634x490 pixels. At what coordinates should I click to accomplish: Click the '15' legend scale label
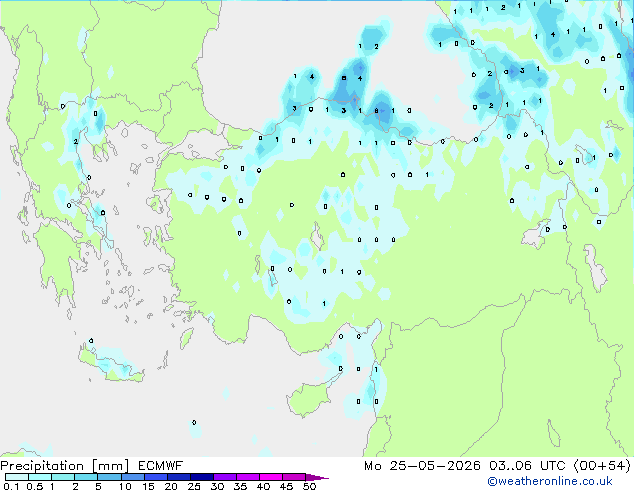[148, 486]
